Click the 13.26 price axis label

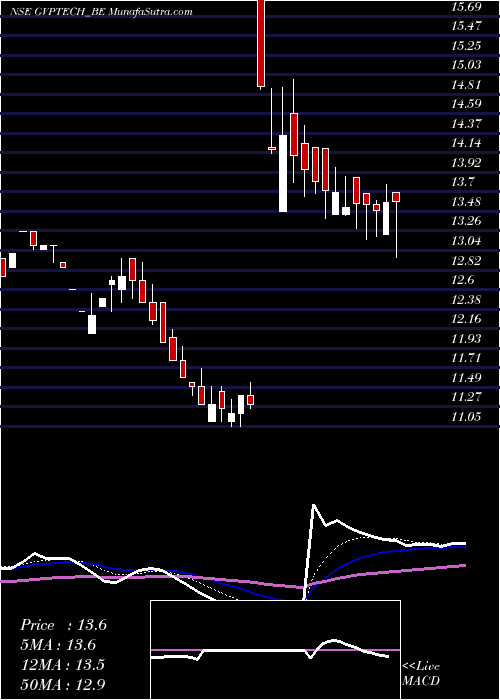(466, 221)
